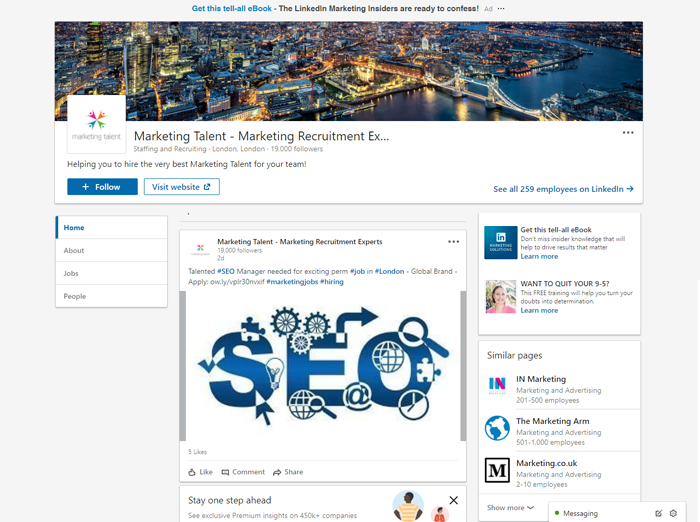
Task: Click the #SEO hashtag in post
Action: (x=225, y=271)
